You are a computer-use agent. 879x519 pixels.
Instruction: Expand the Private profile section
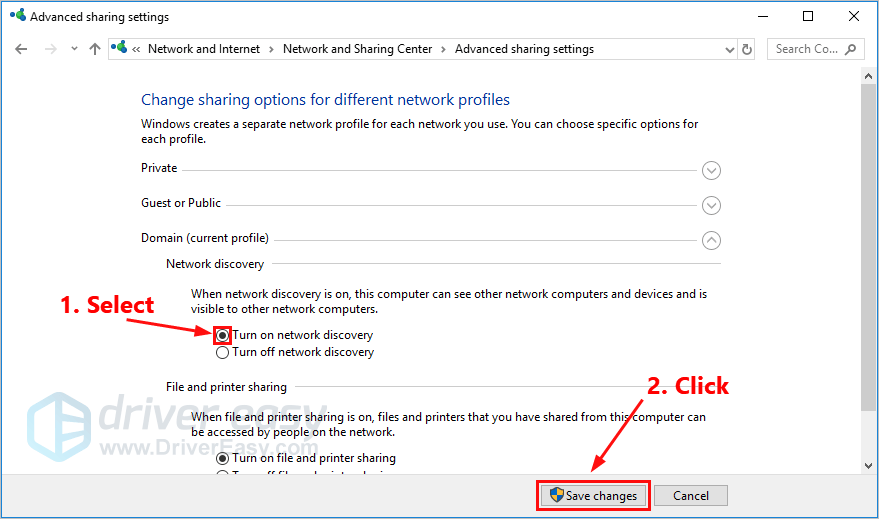click(x=711, y=170)
